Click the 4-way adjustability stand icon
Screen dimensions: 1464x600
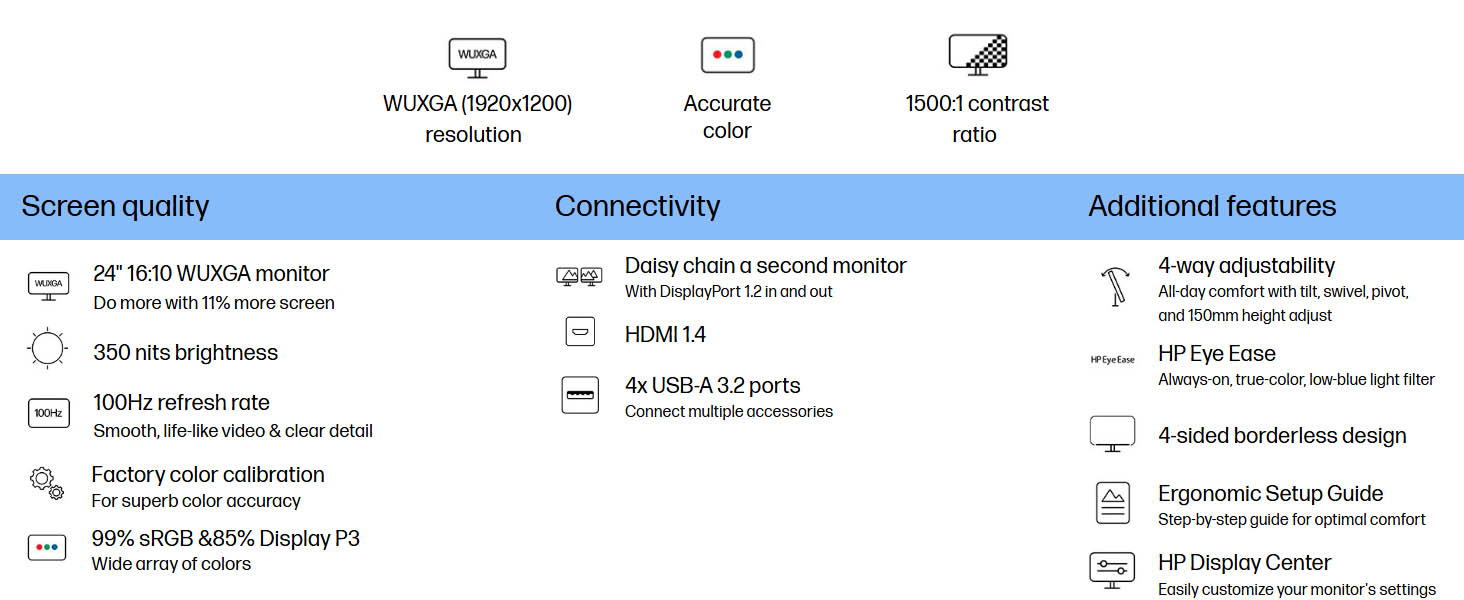(1112, 286)
